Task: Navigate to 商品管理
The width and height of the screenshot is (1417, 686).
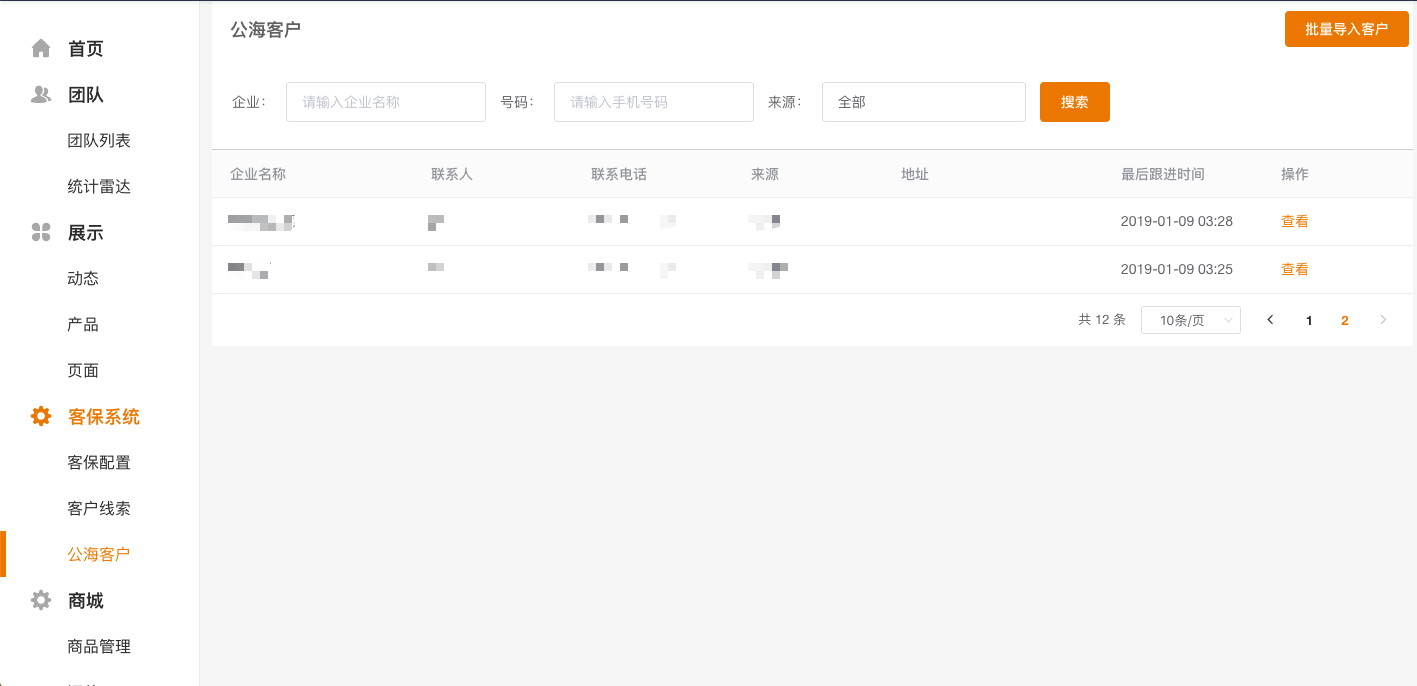Action: point(99,646)
